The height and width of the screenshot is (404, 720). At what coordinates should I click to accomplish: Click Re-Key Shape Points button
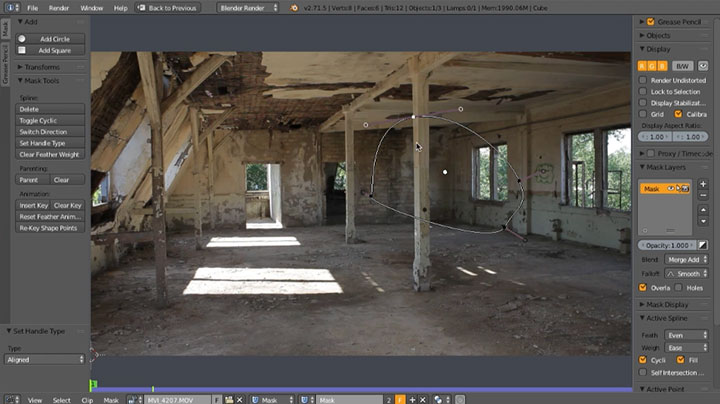point(50,228)
